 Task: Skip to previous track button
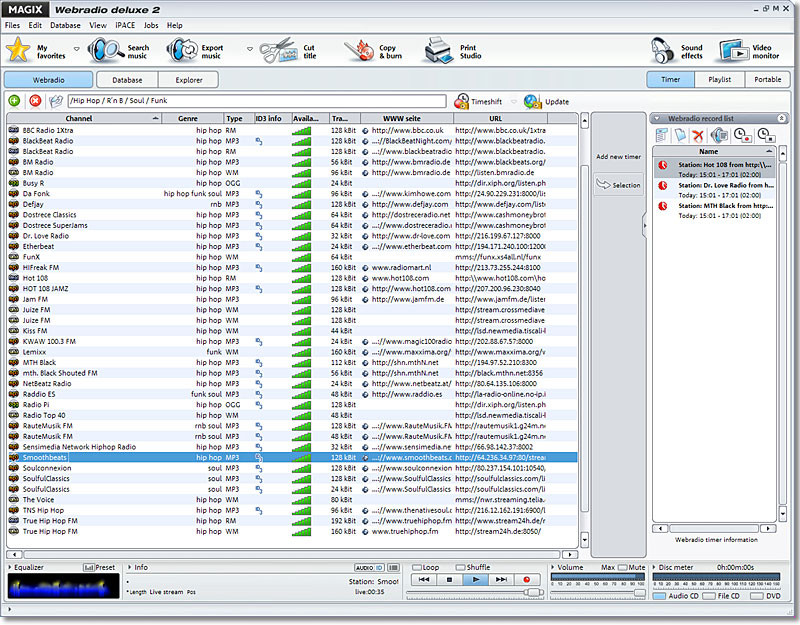coord(423,580)
